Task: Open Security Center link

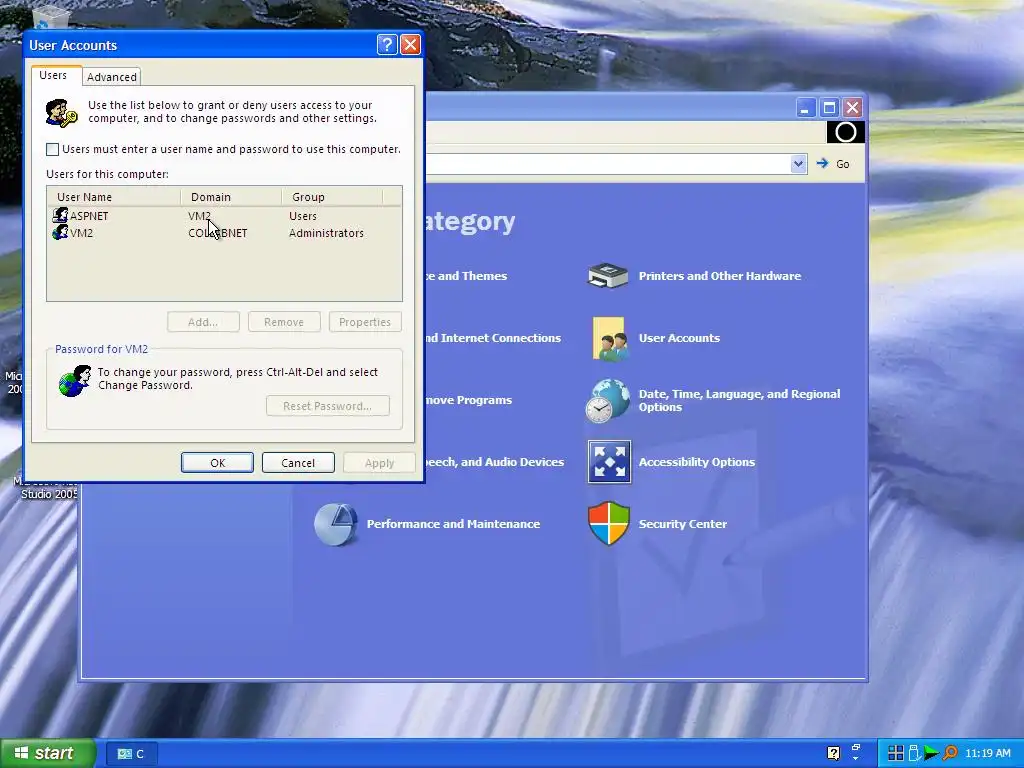Action: point(682,524)
